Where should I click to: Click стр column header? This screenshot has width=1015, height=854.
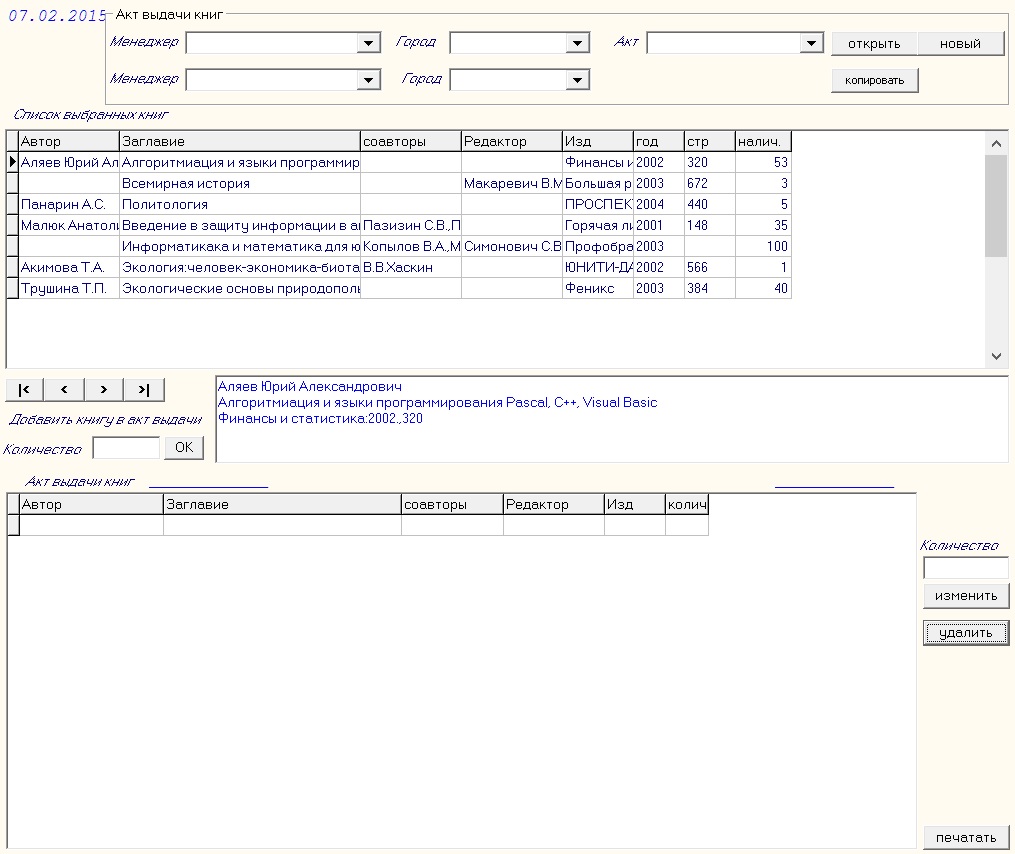coord(709,141)
